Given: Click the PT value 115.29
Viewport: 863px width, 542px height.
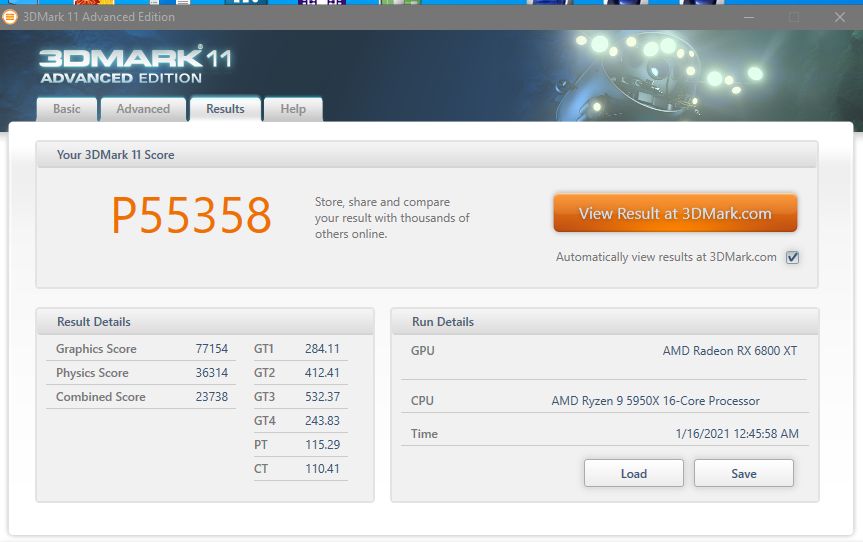Looking at the screenshot, I should (323, 445).
